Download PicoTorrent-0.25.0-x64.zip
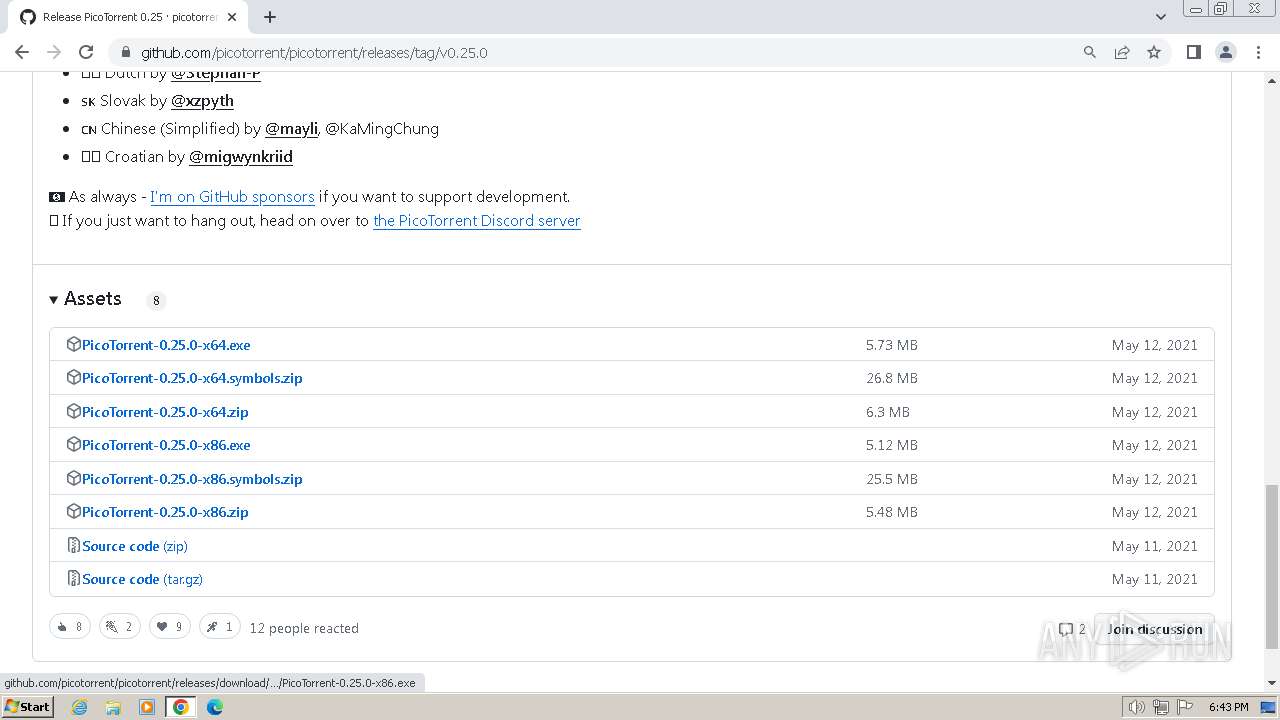 [165, 412]
